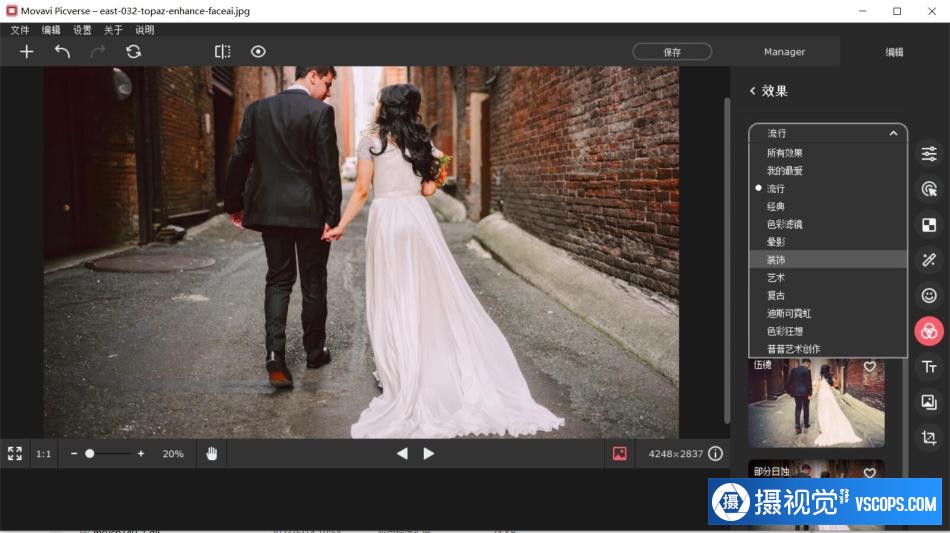Select 我的最爱 in the dropdown list
Viewport: 950px width, 533px height.
click(828, 171)
